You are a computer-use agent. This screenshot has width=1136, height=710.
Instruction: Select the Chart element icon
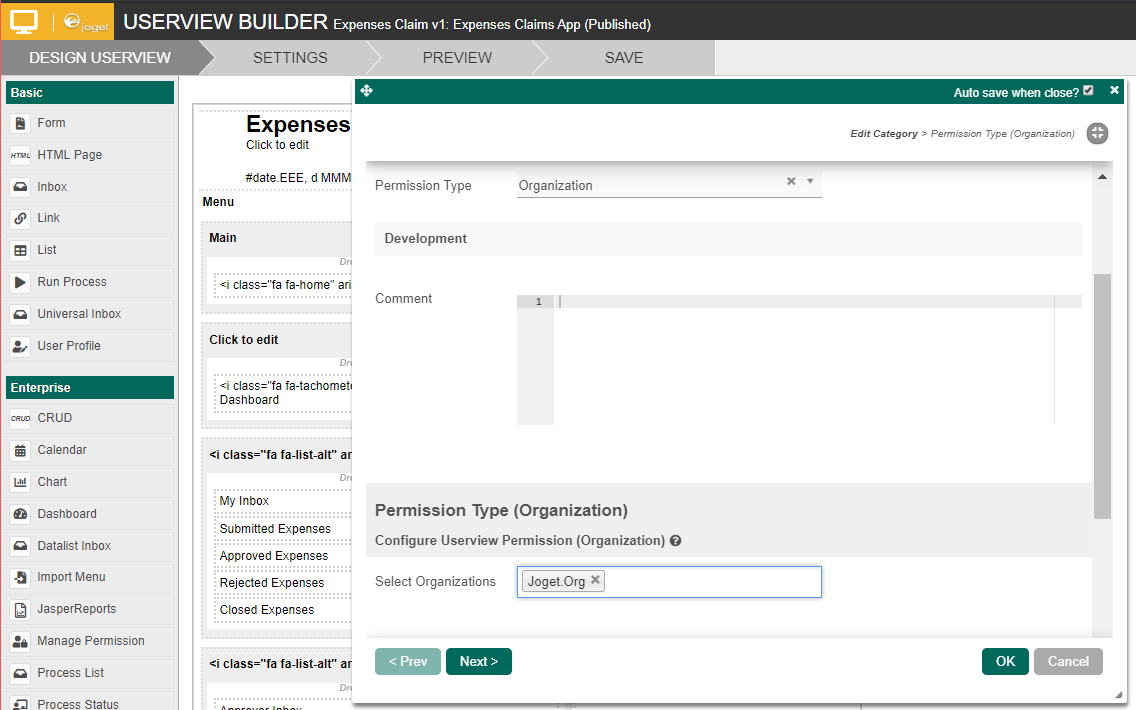[20, 482]
